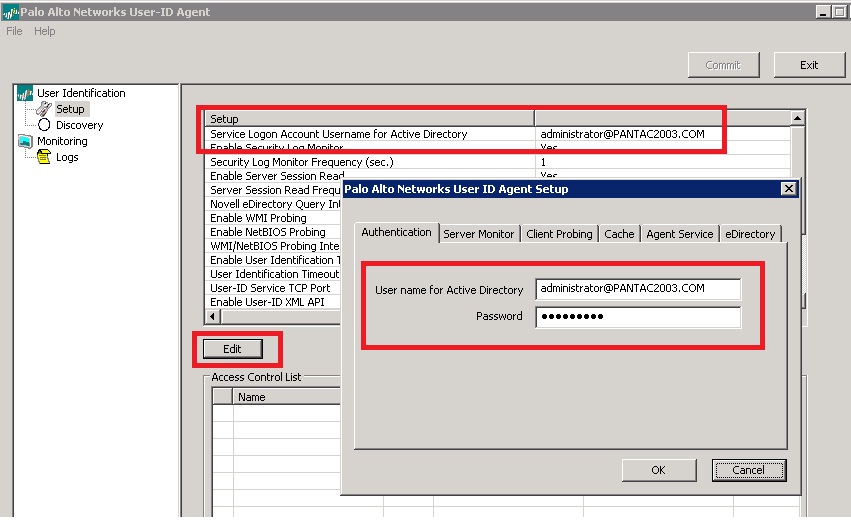
Task: Click the Name column header in Access Control List
Action: click(287, 397)
